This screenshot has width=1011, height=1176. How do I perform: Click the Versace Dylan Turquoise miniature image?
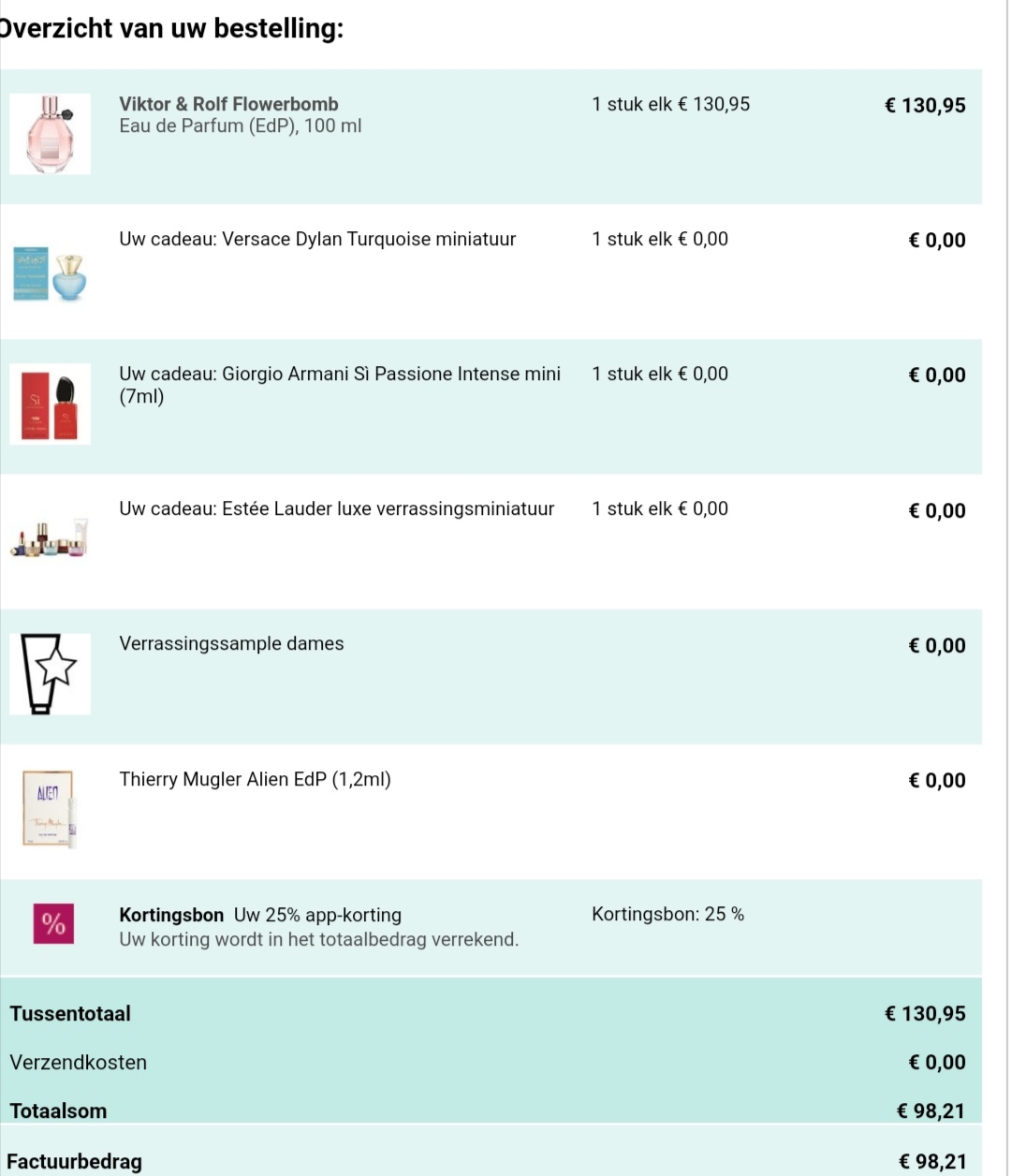(x=50, y=272)
